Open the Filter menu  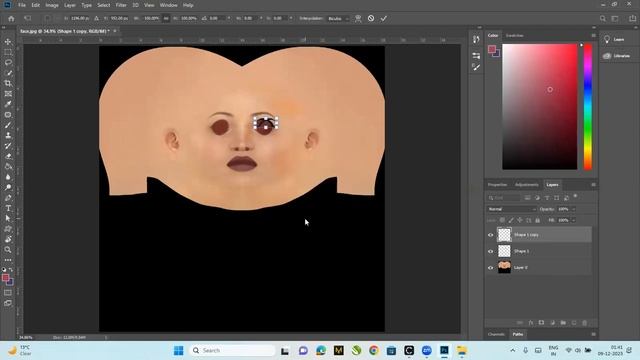tap(121, 5)
